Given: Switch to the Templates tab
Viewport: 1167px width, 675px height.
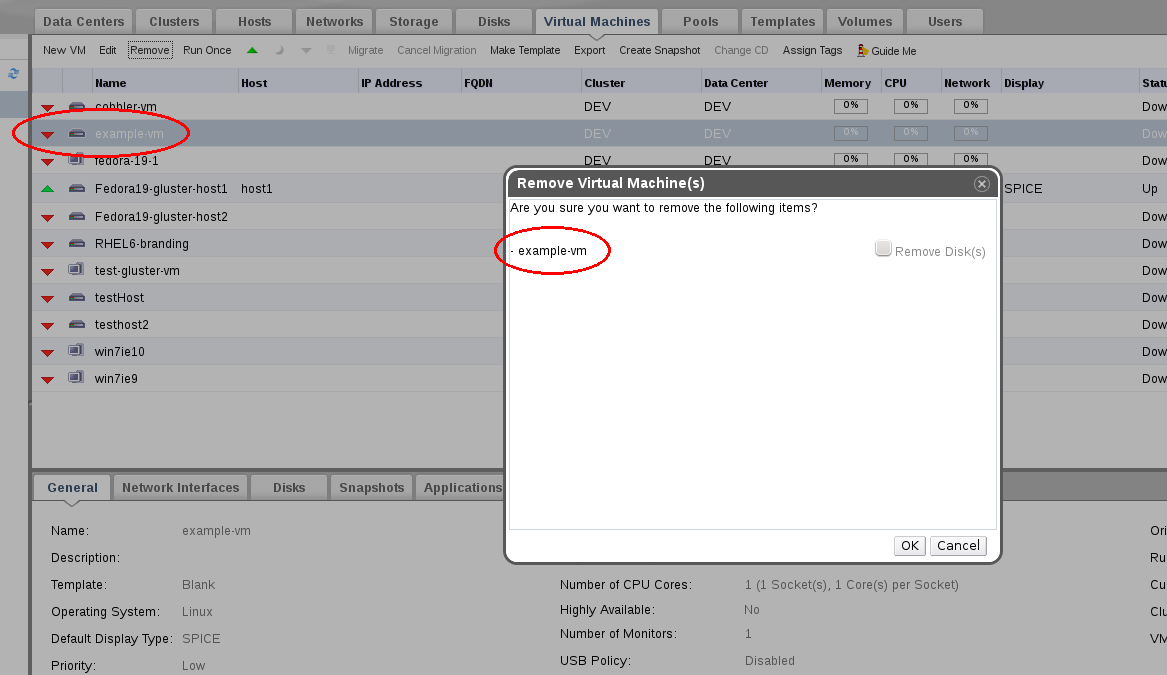Looking at the screenshot, I should [x=782, y=21].
